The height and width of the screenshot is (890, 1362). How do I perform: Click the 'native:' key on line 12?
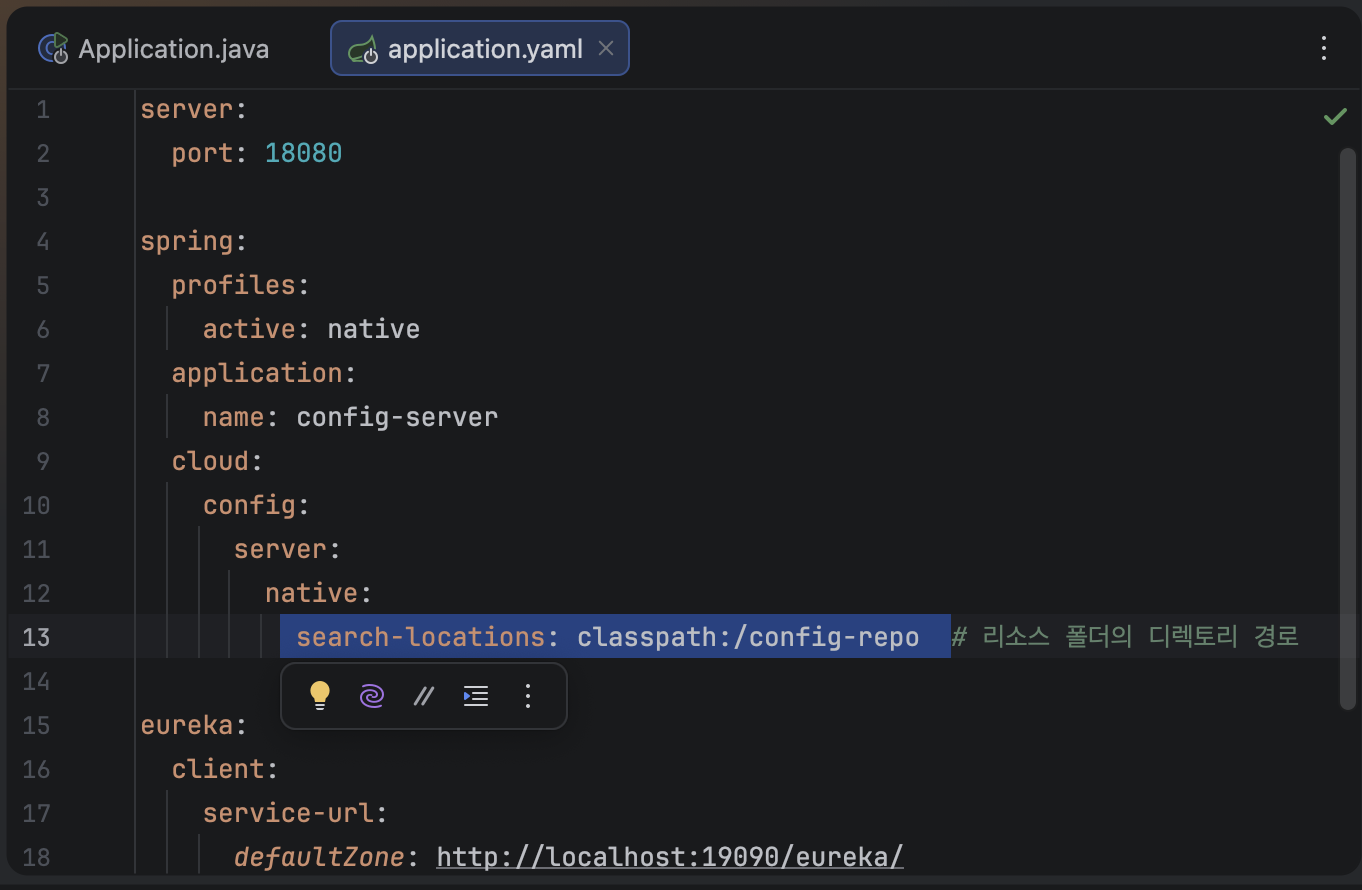click(319, 593)
